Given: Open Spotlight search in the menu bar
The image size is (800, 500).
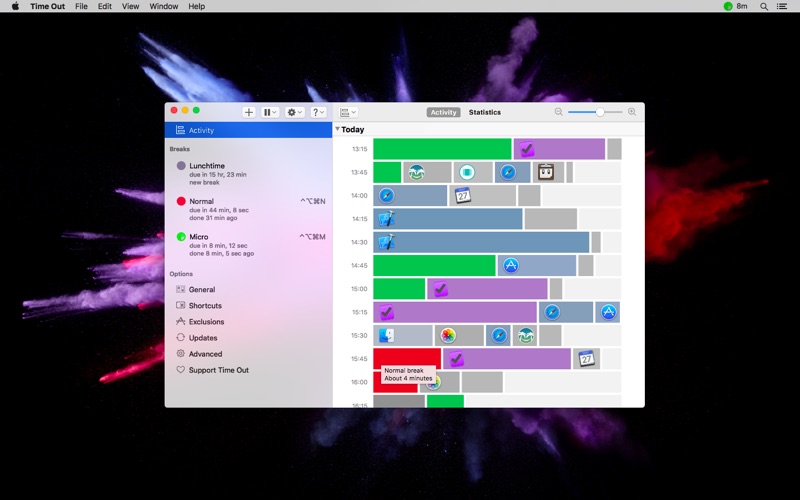Looking at the screenshot, I should tap(764, 6).
